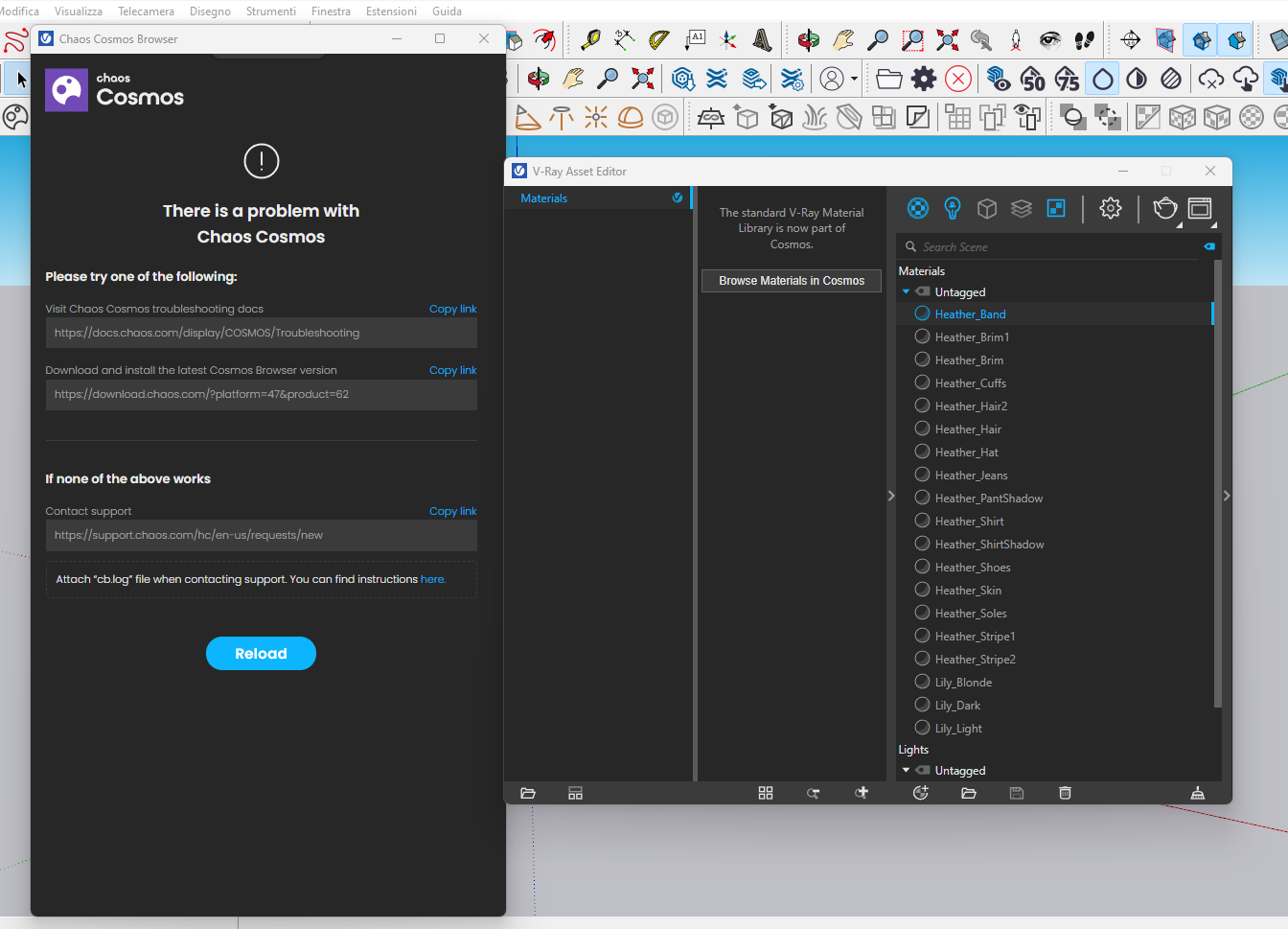The image size is (1288, 929).
Task: Click the disabled save asset icon
Action: [x=1017, y=793]
